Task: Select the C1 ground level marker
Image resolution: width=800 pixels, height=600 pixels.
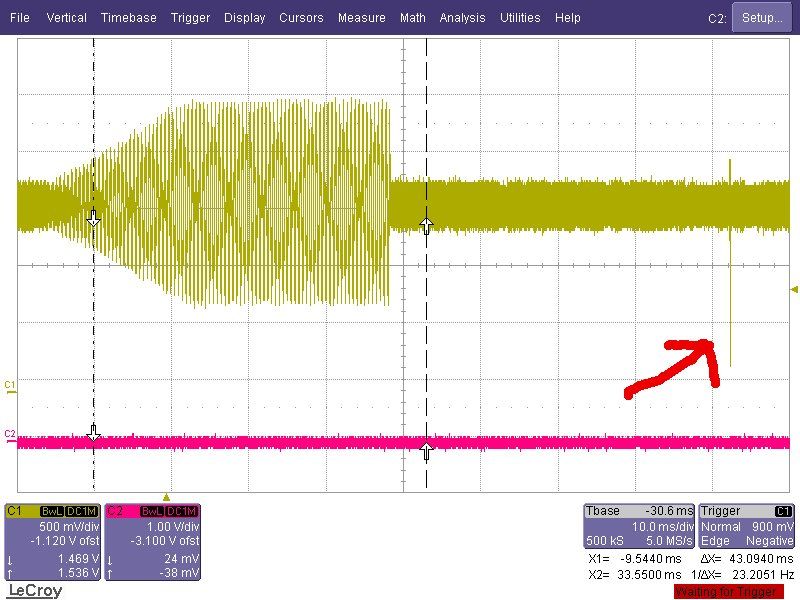Action: (10, 387)
